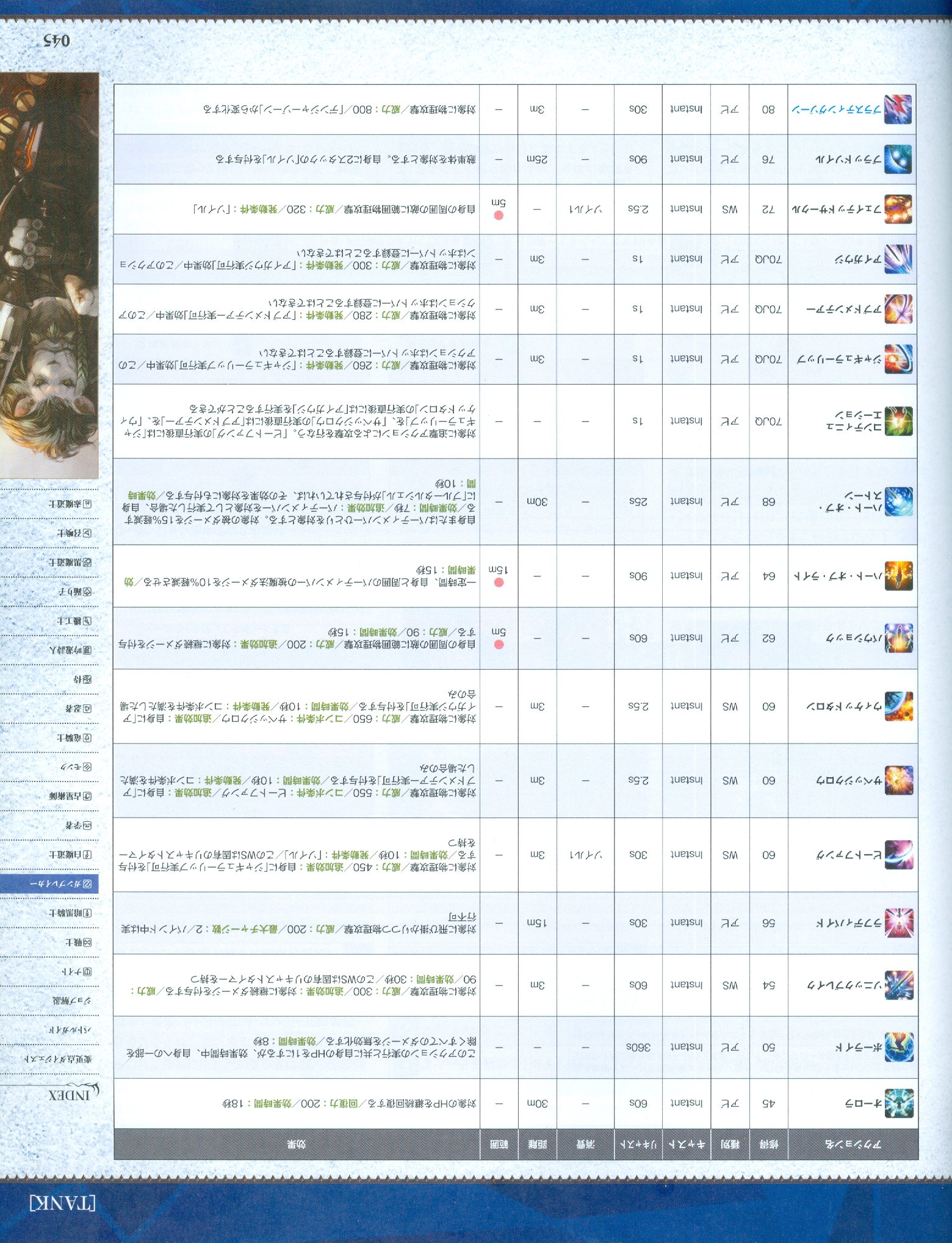Click the リキャスト column header
Image resolution: width=952 pixels, height=1243 pixels.
coord(638,1144)
